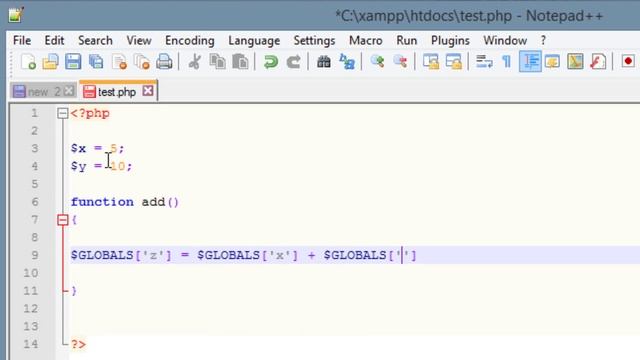
Task: Open the Run menu
Action: 407,40
